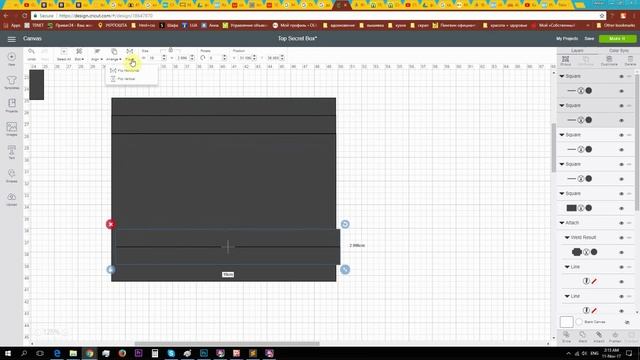Click the New project icon in sidebar
Viewport: 640px width, 360px height.
(11, 58)
